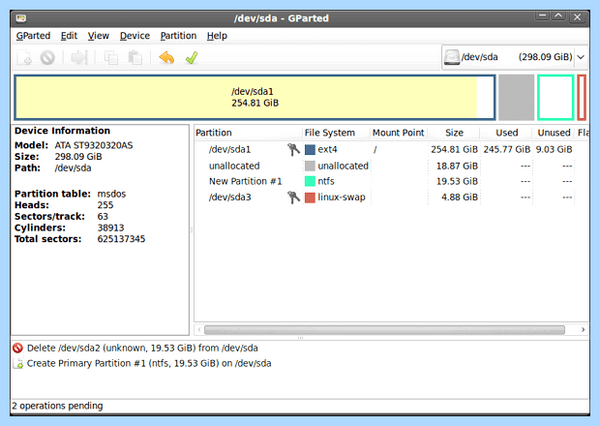Click the 2 operations pending status text

click(x=57, y=406)
